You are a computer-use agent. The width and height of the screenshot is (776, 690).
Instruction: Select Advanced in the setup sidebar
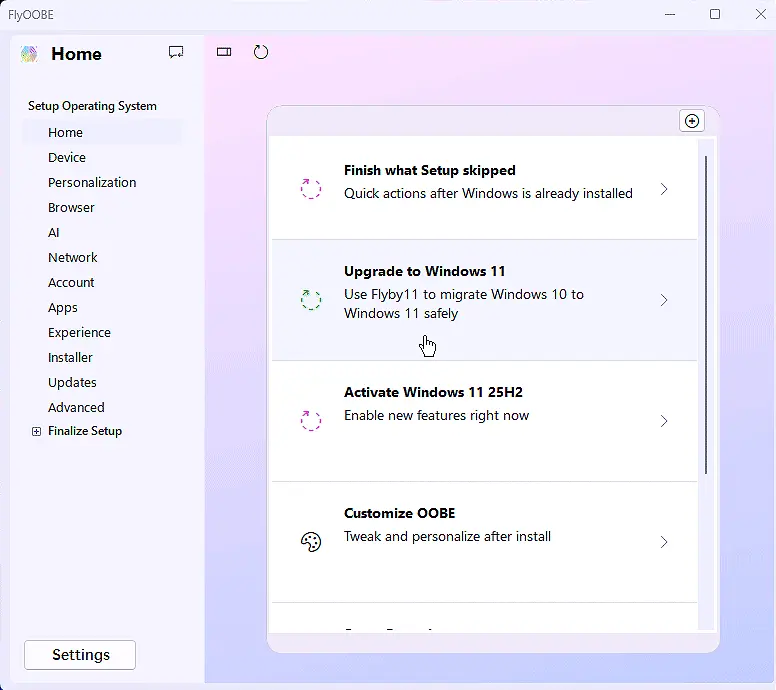coord(76,407)
